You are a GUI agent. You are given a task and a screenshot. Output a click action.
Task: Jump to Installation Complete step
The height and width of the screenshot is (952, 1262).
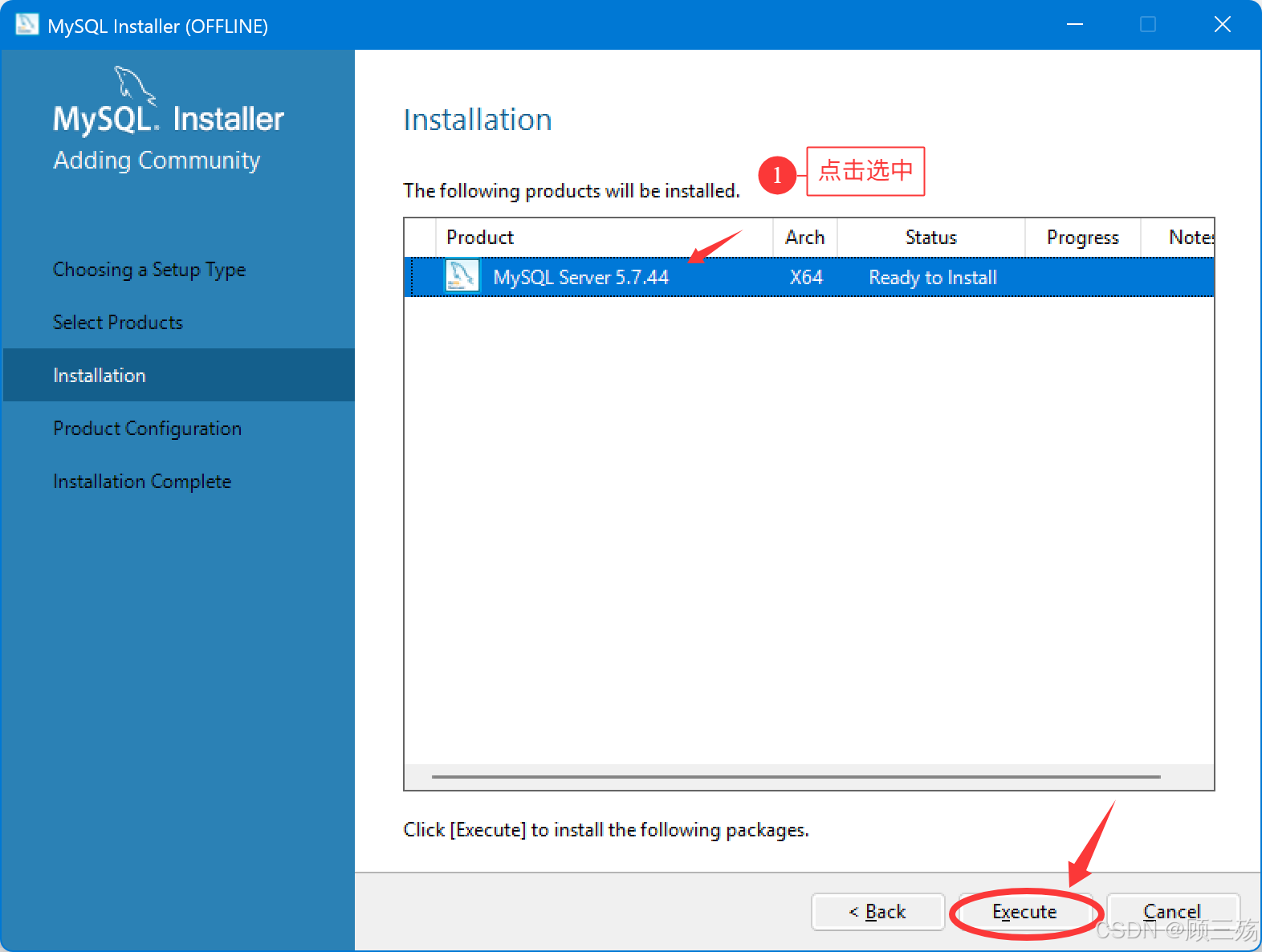coord(142,482)
